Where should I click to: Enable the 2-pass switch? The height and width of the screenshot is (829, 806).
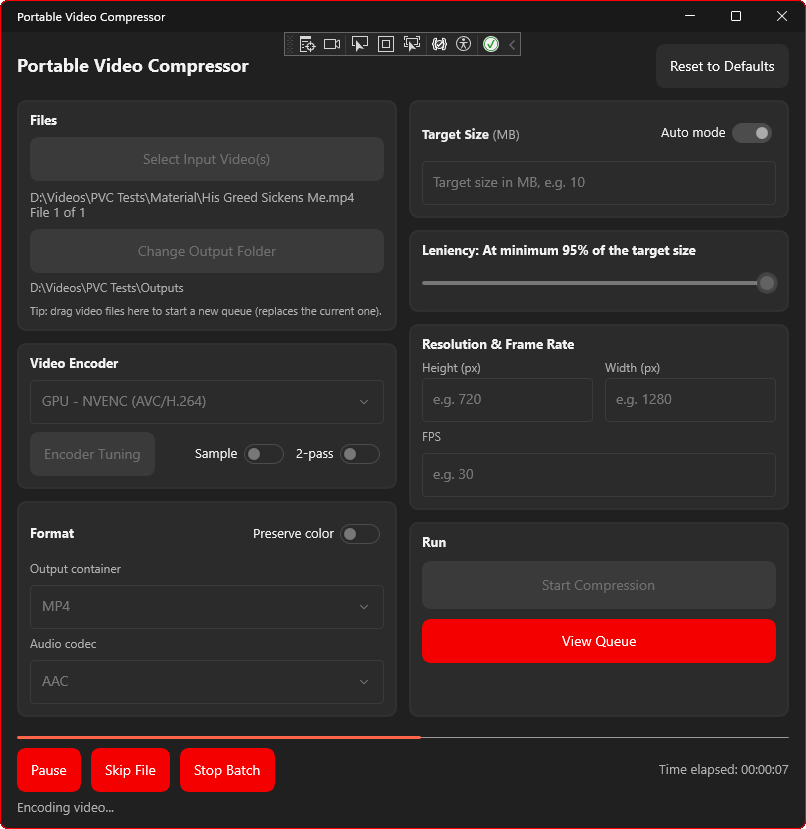(x=360, y=454)
